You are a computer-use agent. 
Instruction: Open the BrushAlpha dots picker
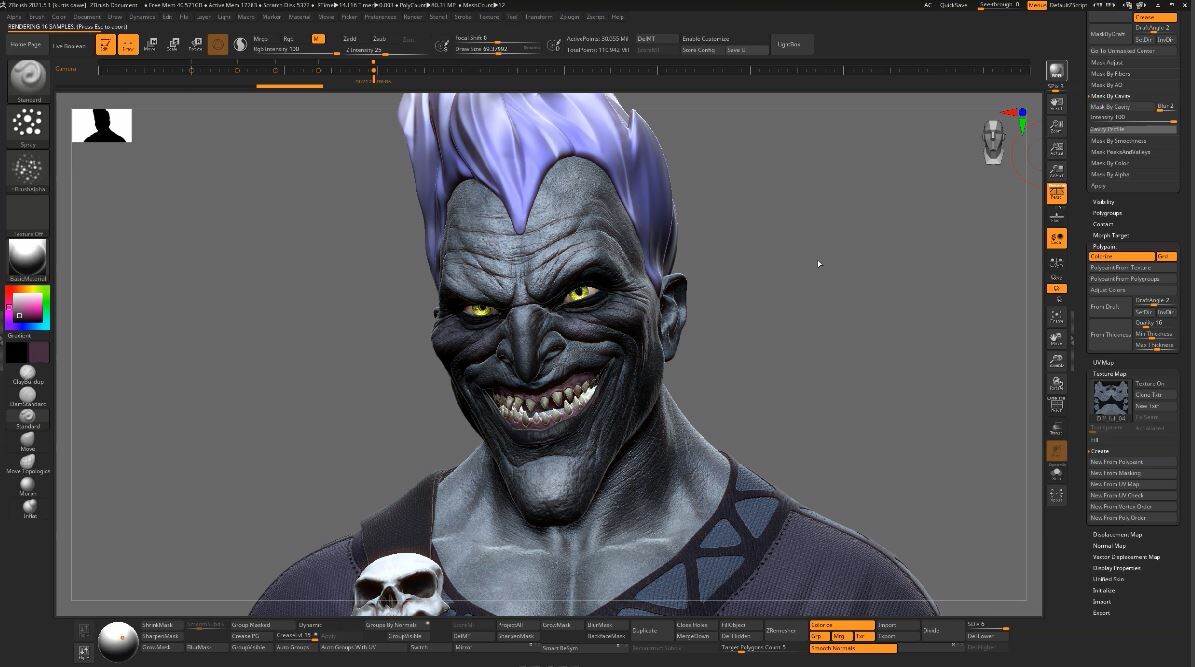pyautogui.click(x=28, y=172)
